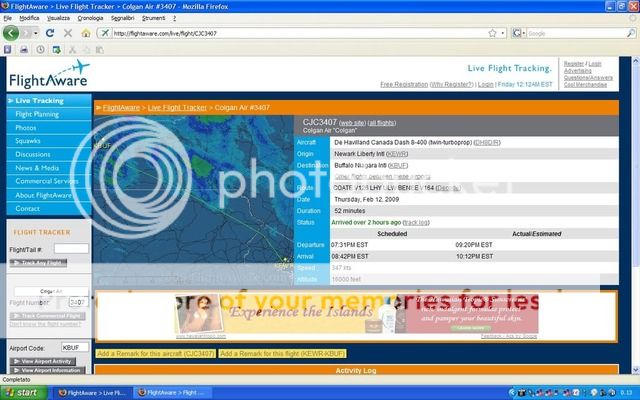Select Flight Planning in the sidebar
Screen dimensions: 640x400
click(x=38, y=114)
